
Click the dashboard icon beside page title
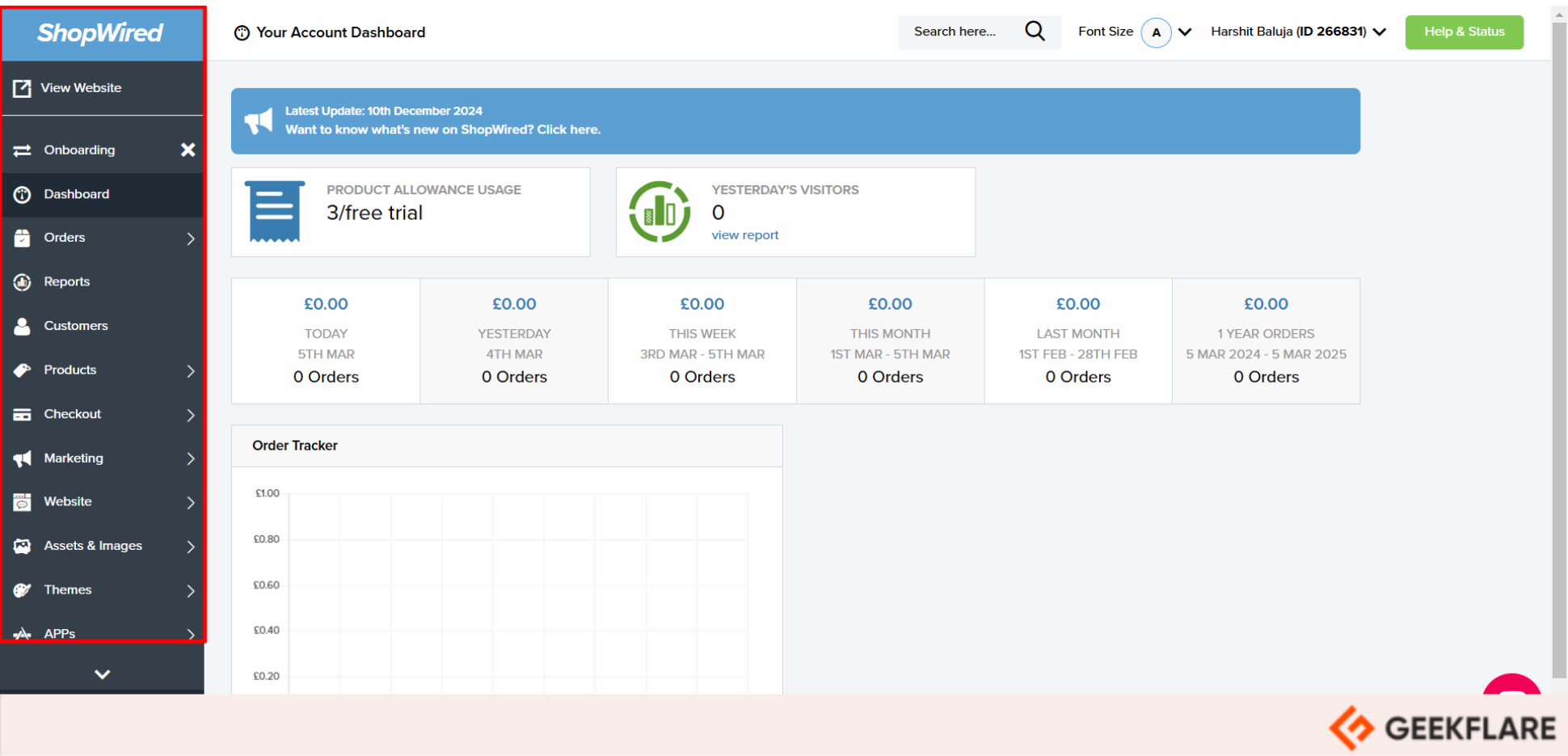[242, 33]
